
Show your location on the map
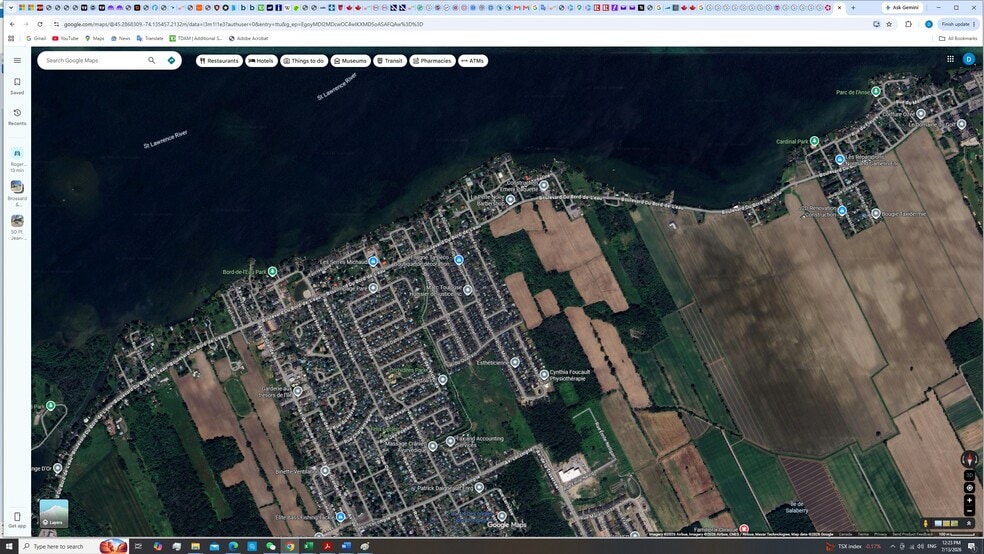coord(970,487)
